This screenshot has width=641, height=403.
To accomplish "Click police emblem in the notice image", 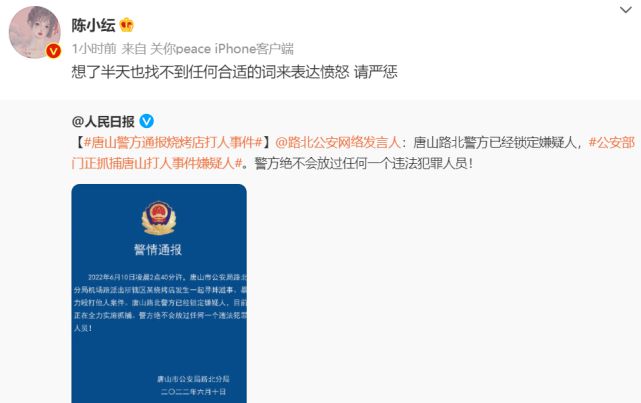I will [159, 217].
